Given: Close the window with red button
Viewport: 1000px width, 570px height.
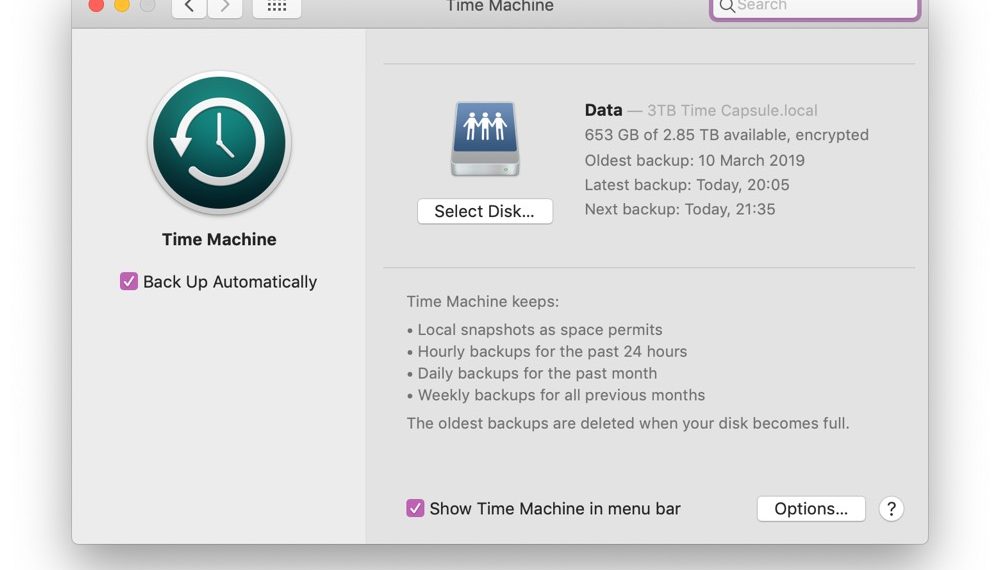Looking at the screenshot, I should click(x=96, y=5).
